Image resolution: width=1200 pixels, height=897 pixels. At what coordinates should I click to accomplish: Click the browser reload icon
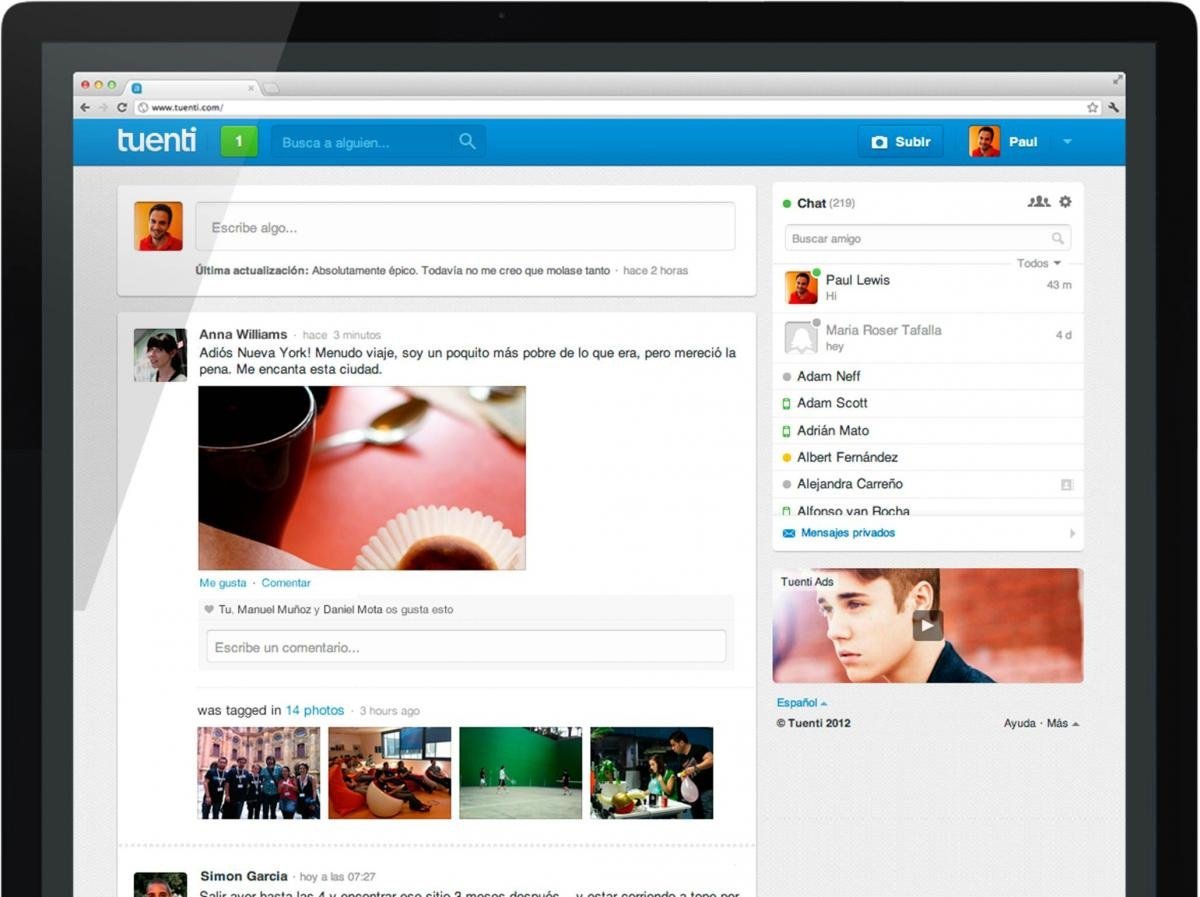click(x=122, y=107)
